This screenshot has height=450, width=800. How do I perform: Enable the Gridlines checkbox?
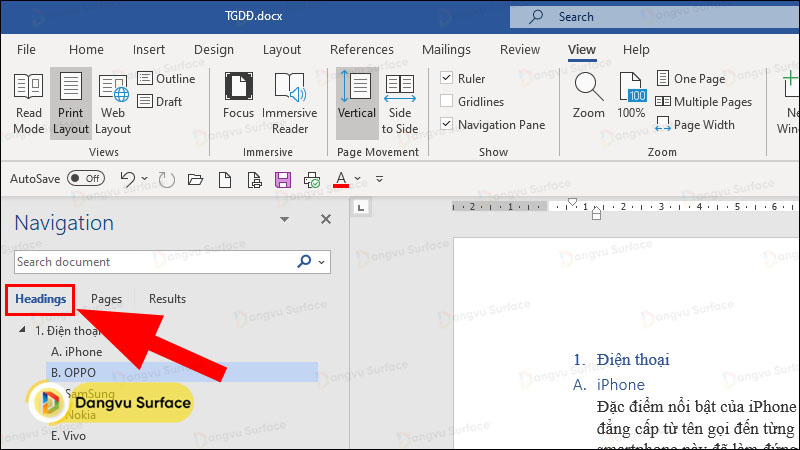tap(446, 101)
